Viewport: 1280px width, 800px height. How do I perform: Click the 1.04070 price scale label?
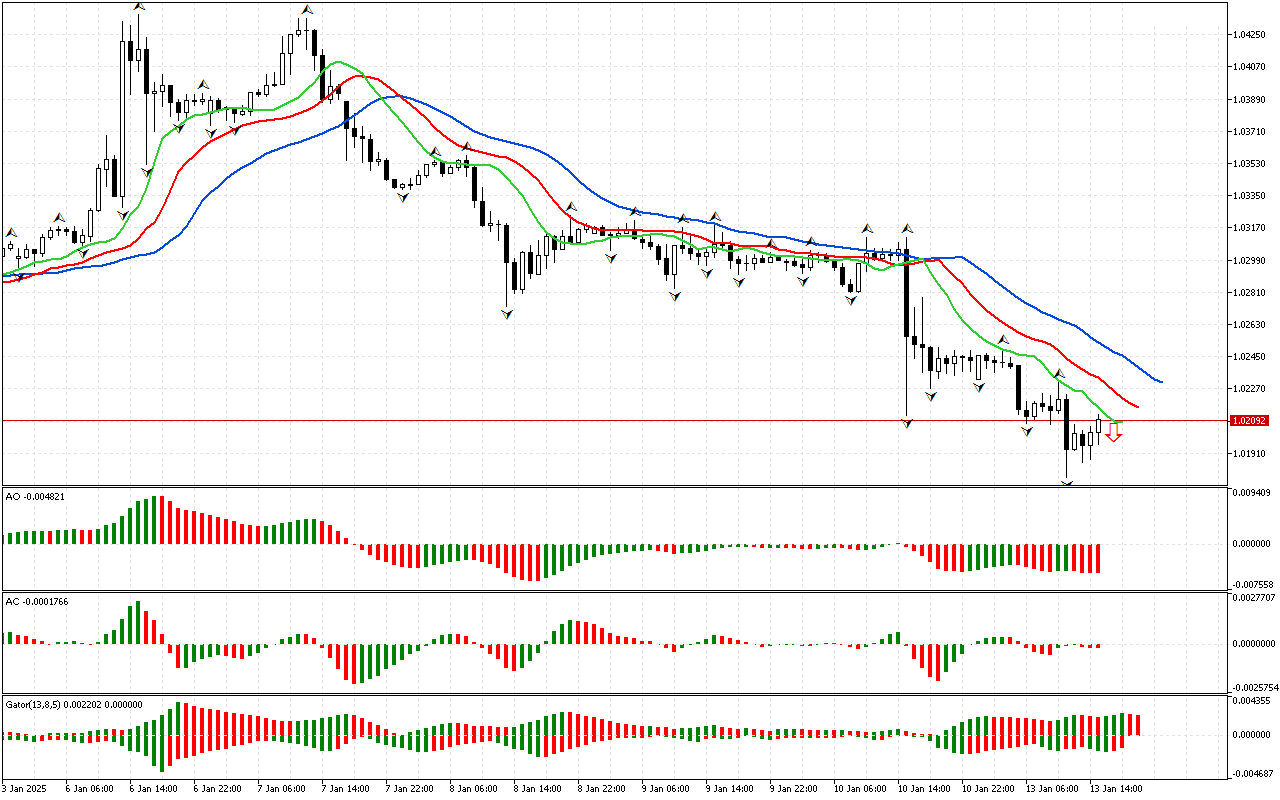[x=1250, y=67]
